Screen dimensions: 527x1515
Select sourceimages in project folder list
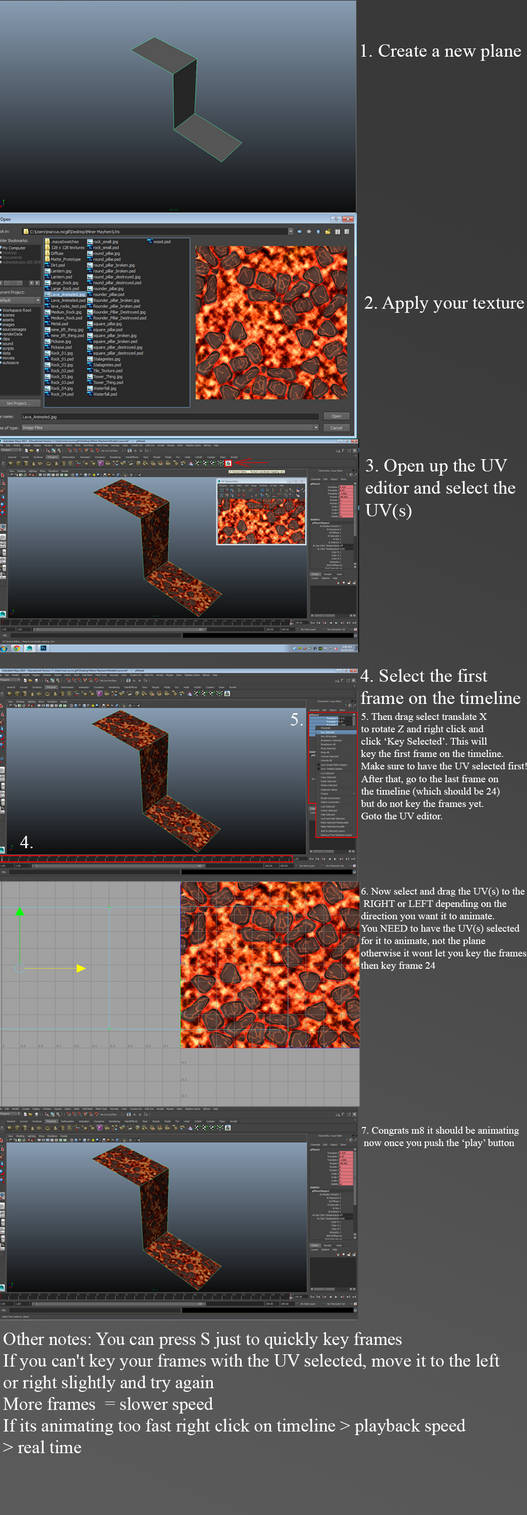click(15, 330)
